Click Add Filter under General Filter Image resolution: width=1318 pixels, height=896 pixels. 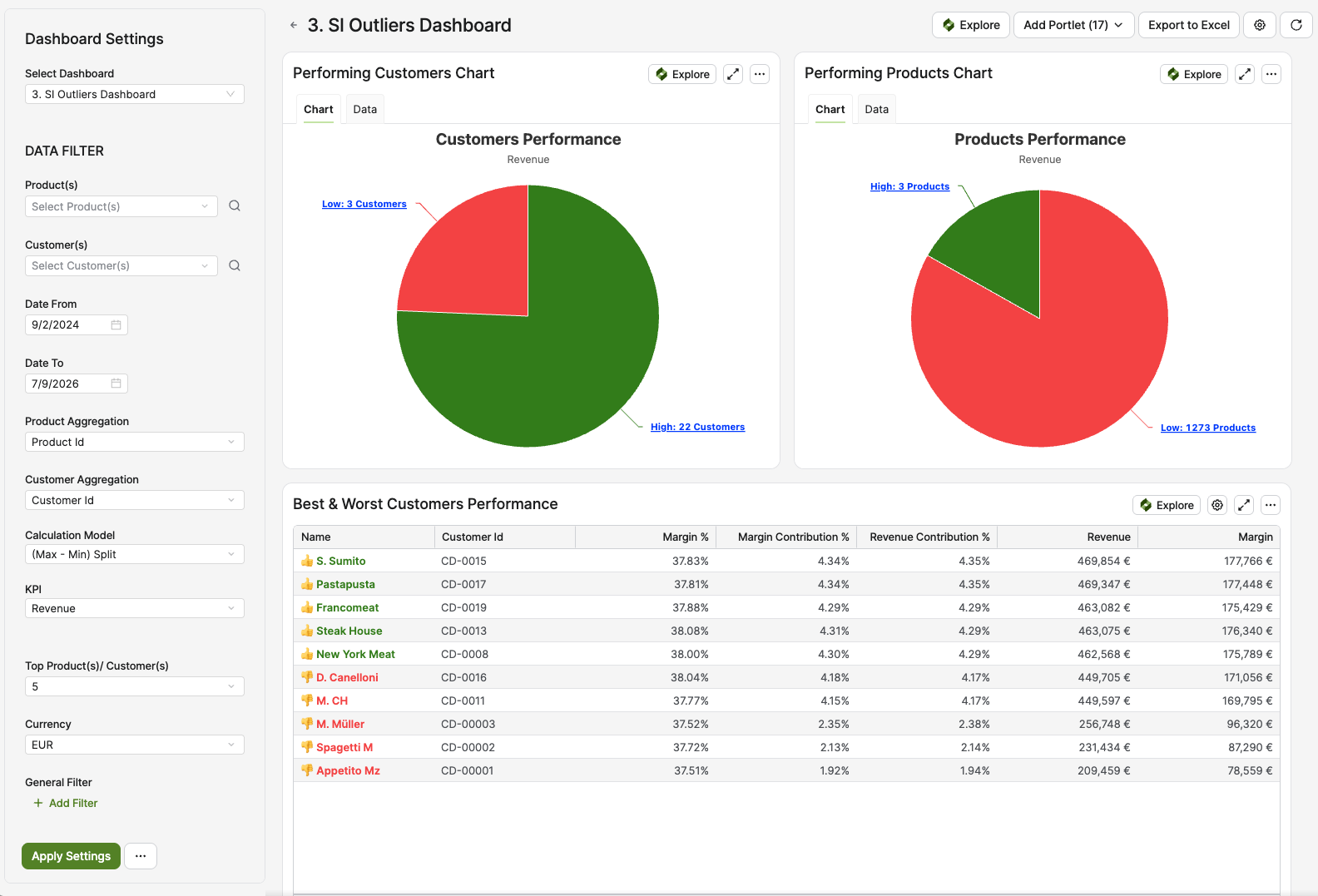[x=66, y=803]
